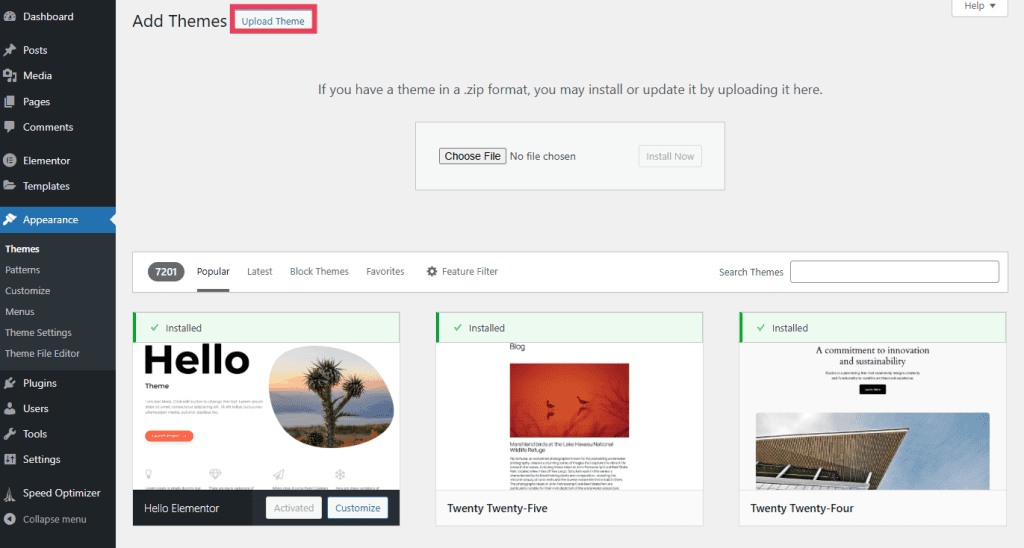1024x548 pixels.
Task: Open the Block Themes tab
Action: coord(319,271)
